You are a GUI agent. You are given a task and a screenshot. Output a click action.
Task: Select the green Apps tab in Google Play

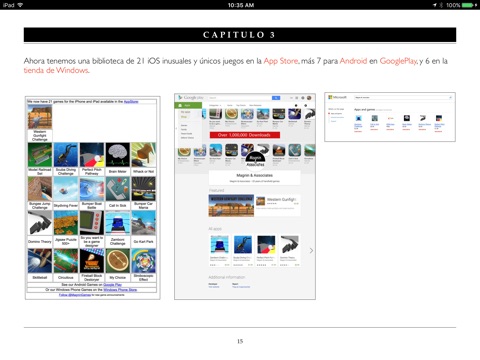188,105
